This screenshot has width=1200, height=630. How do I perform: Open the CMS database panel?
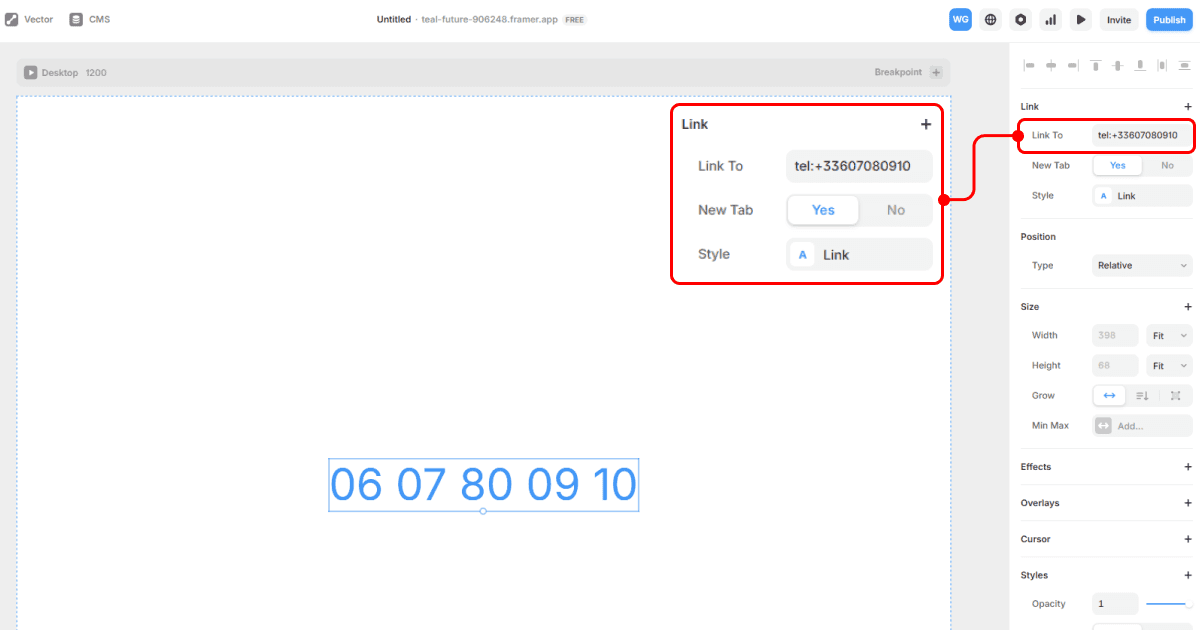[89, 19]
